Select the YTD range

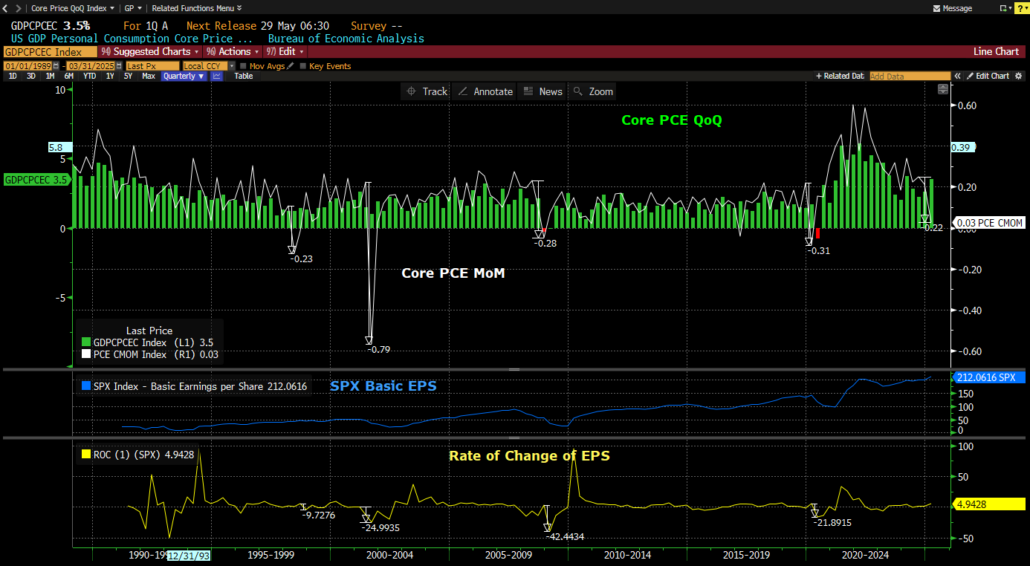coord(89,76)
